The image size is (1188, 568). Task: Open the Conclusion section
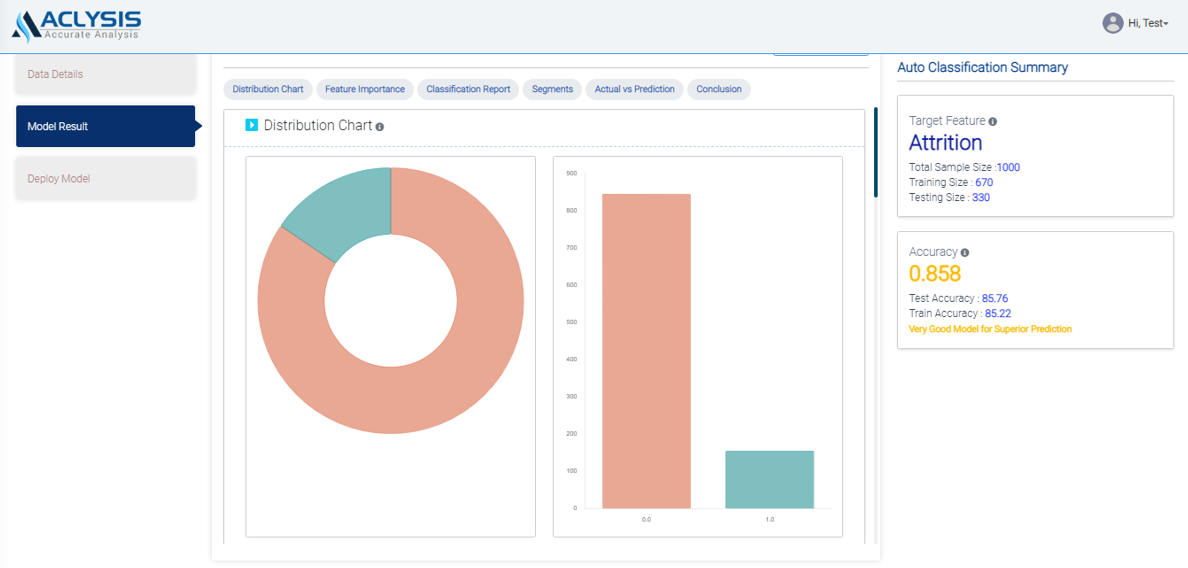click(719, 89)
